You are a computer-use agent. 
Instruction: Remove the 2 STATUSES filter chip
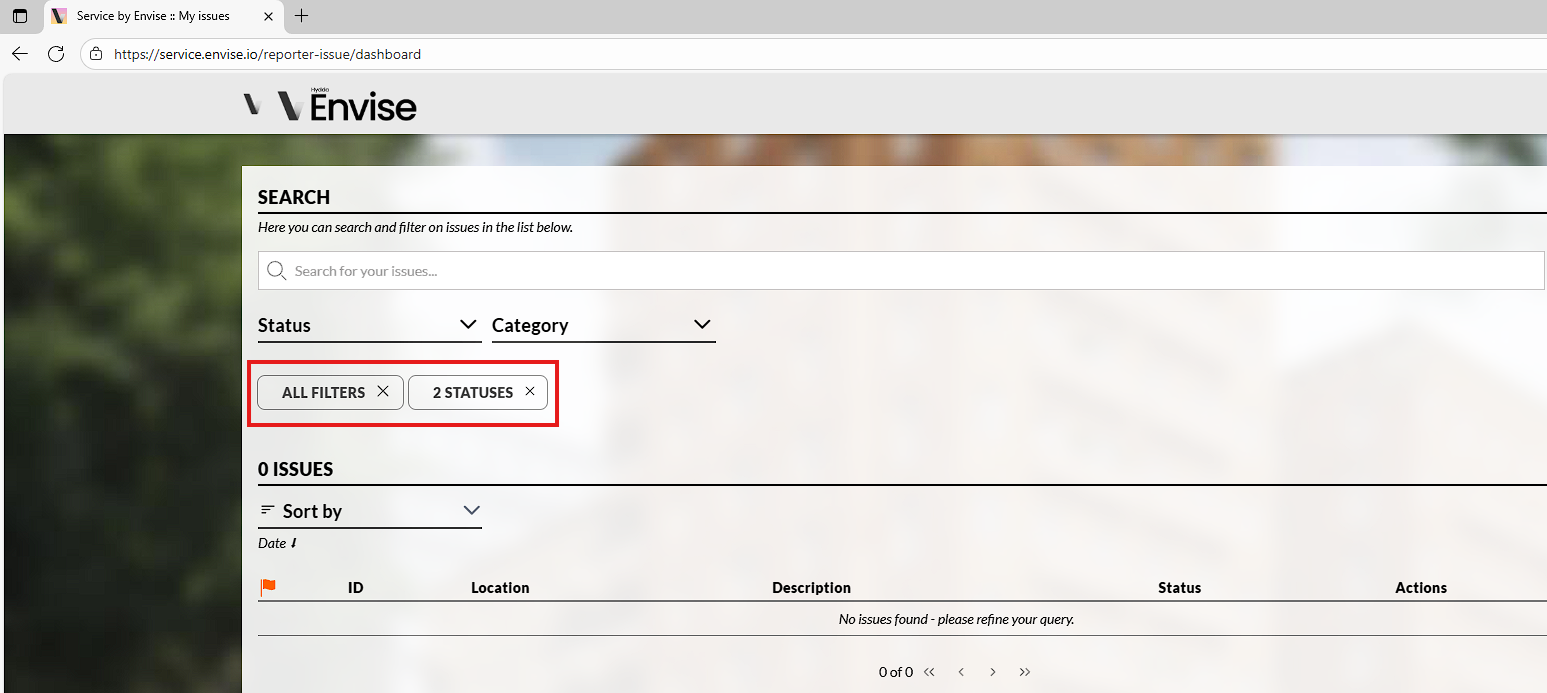tap(530, 392)
